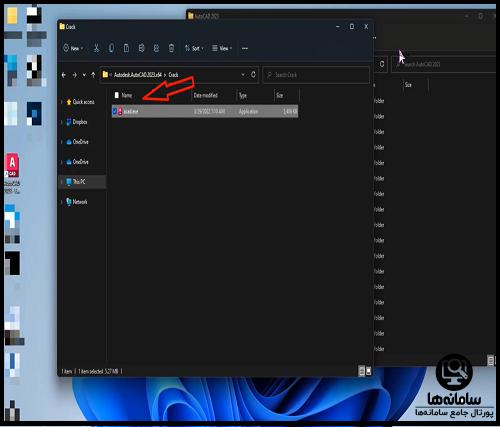This screenshot has width=500, height=427.
Task: Sort by the Date modified column header
Action: (206, 95)
